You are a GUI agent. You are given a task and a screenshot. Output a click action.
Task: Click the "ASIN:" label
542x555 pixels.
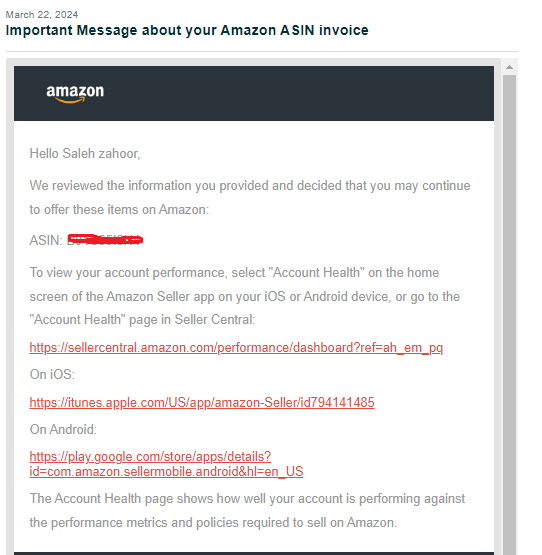(46, 240)
